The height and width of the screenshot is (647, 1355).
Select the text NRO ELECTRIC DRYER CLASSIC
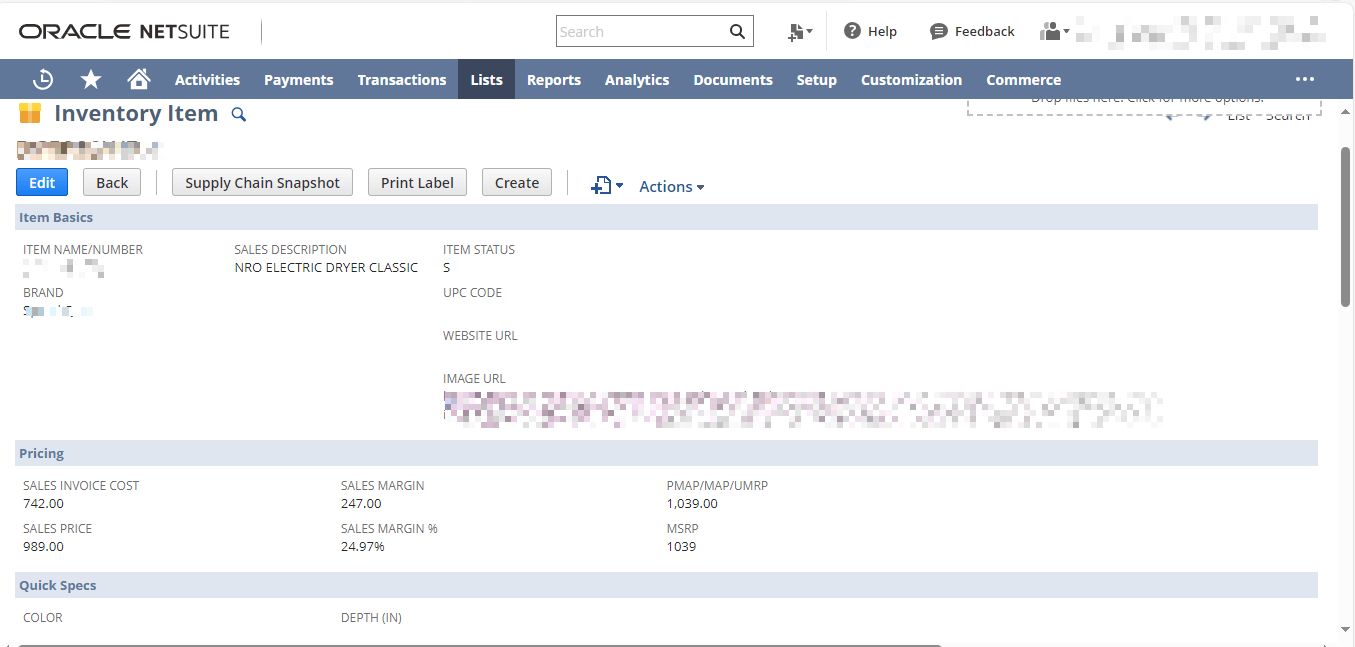(326, 267)
